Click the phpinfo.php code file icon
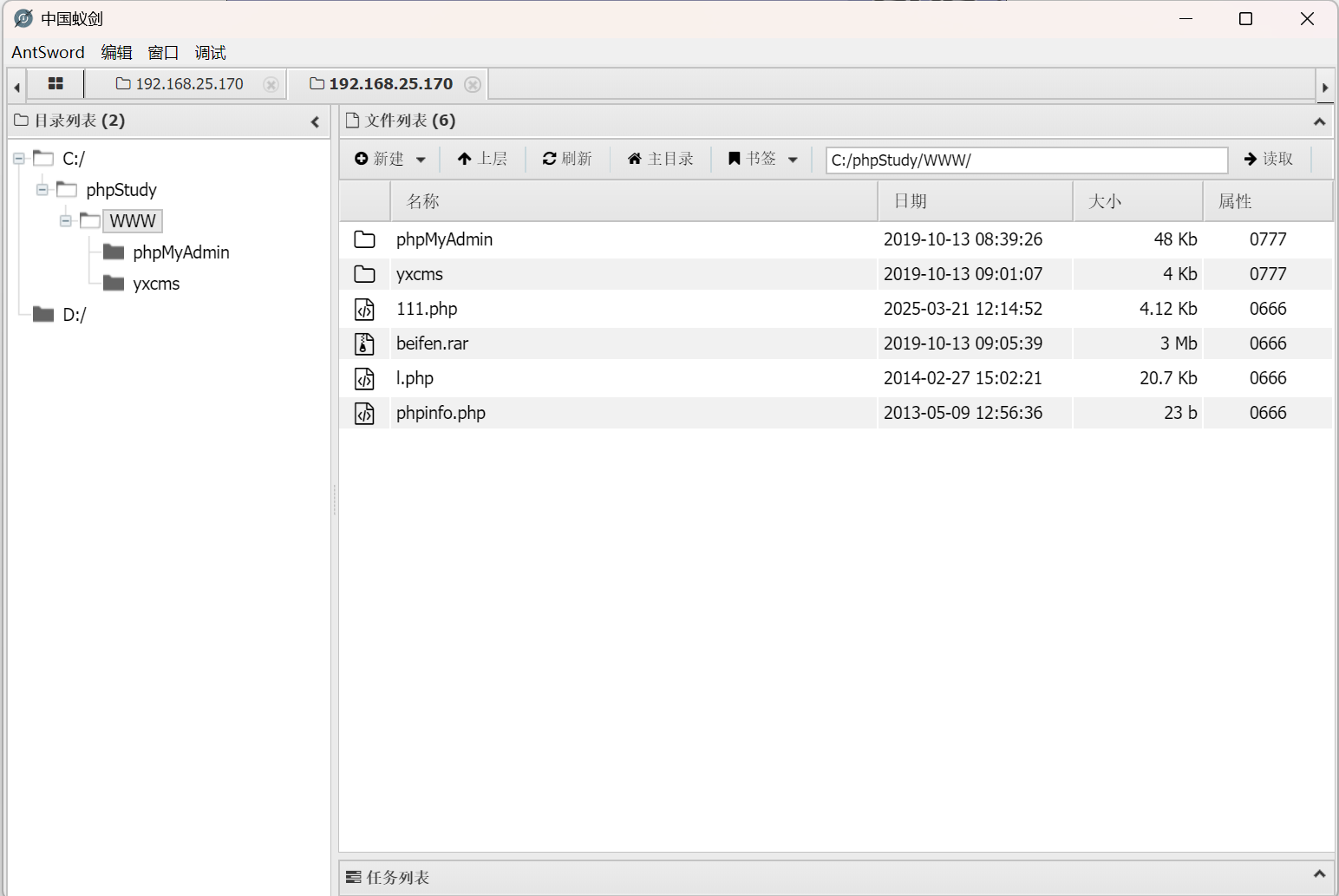The width and height of the screenshot is (1339, 896). pyautogui.click(x=365, y=413)
